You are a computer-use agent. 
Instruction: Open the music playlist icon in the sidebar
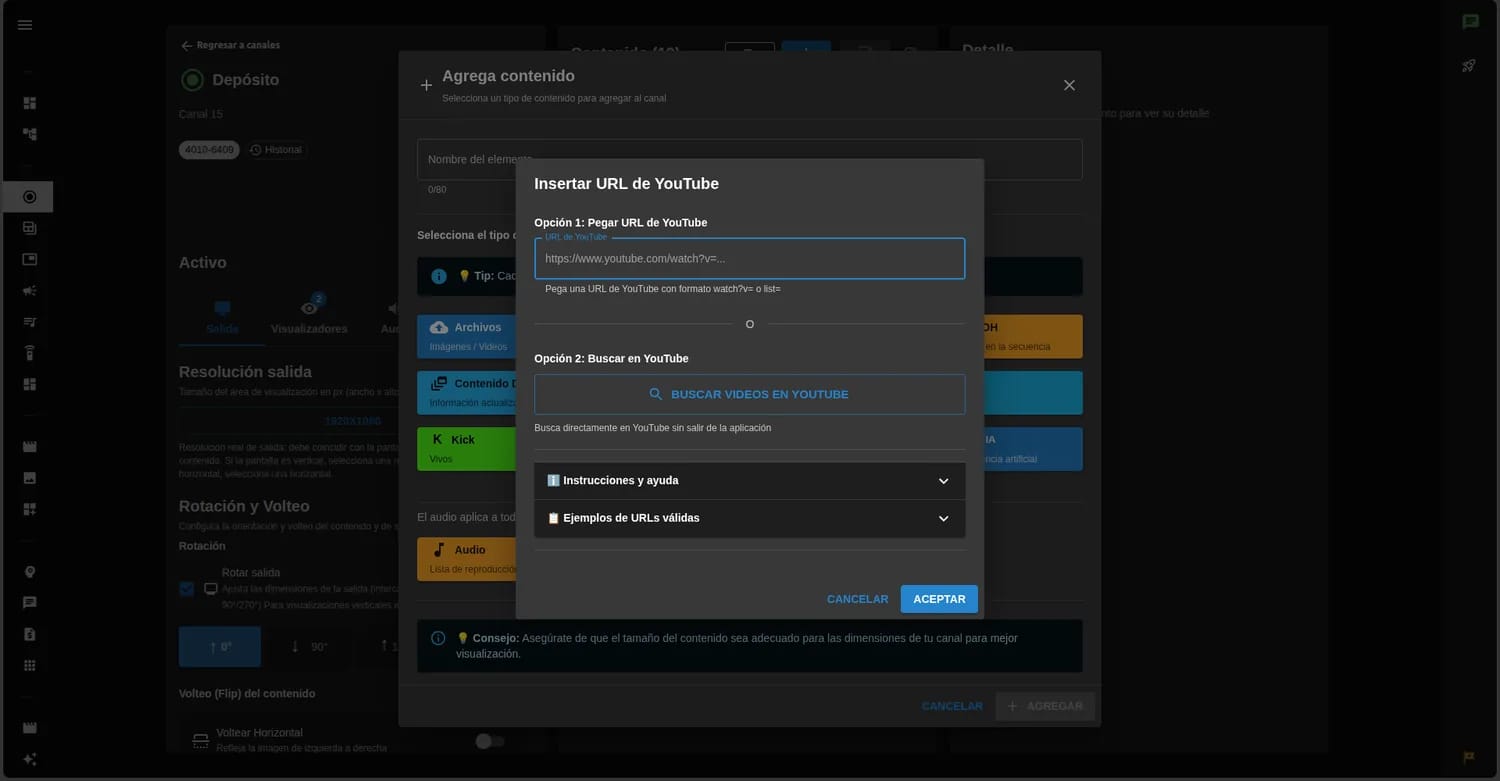coord(29,322)
